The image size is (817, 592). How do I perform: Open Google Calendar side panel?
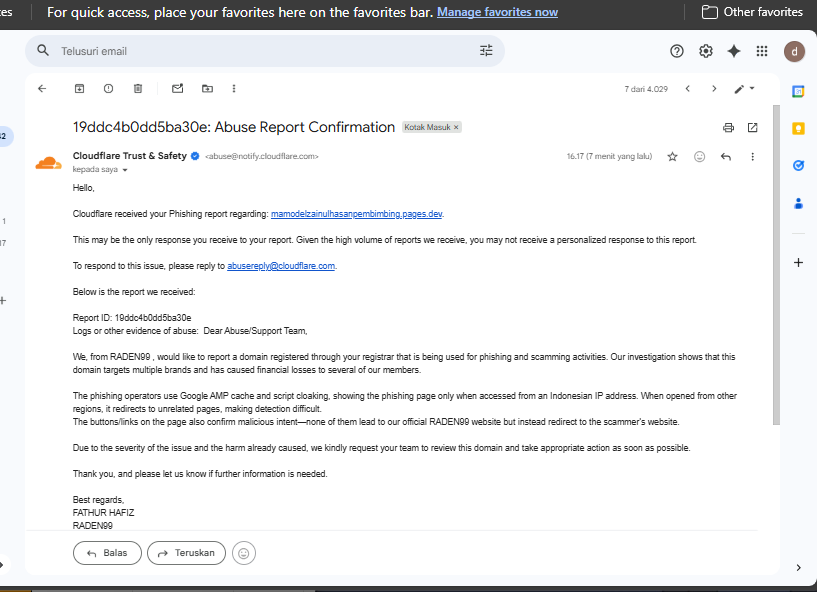pos(798,92)
